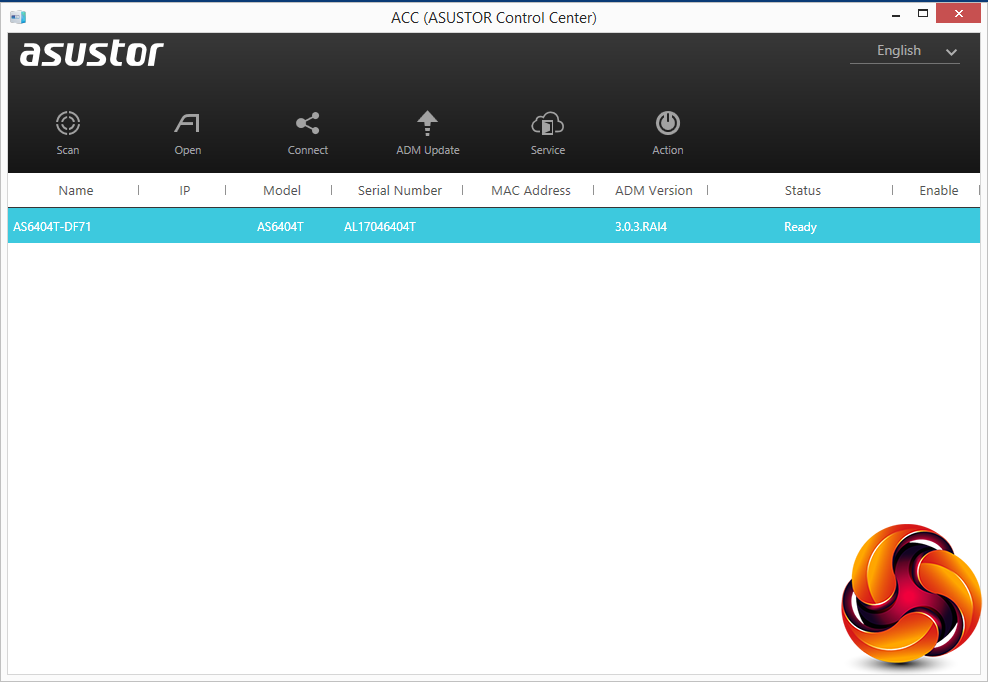The height and width of the screenshot is (682, 988).
Task: Sort by the IP column header
Action: [185, 190]
